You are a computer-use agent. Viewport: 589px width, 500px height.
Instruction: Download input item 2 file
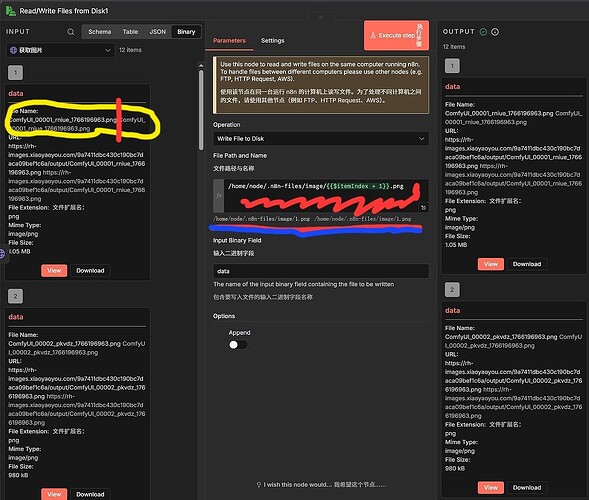pyautogui.click(x=90, y=494)
